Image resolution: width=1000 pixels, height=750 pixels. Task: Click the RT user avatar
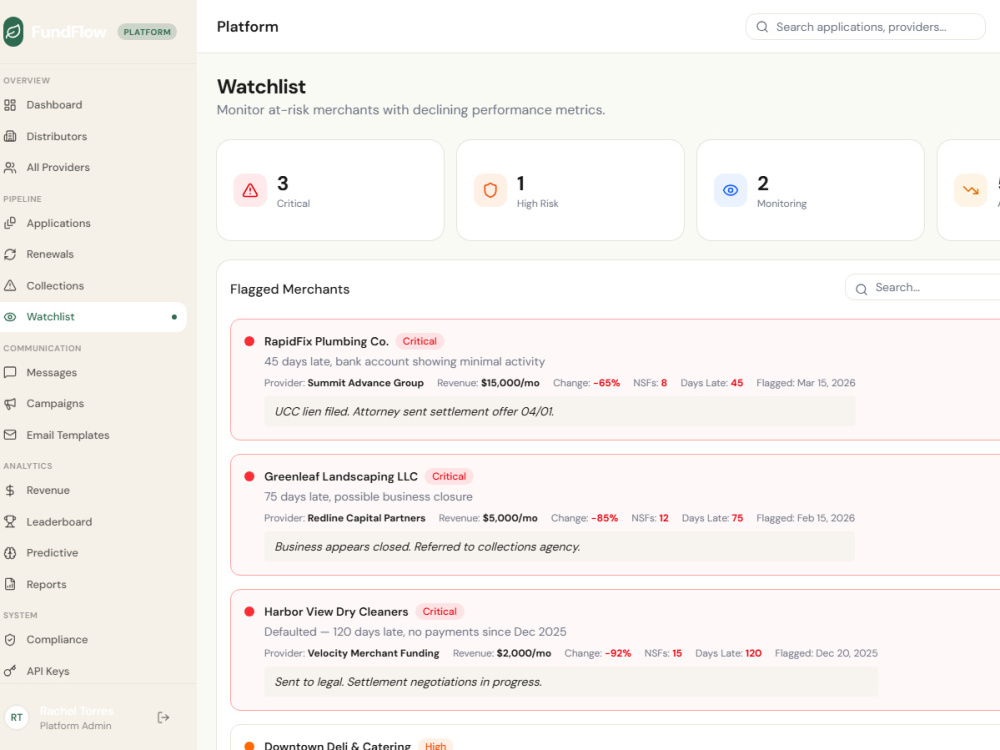(17, 717)
